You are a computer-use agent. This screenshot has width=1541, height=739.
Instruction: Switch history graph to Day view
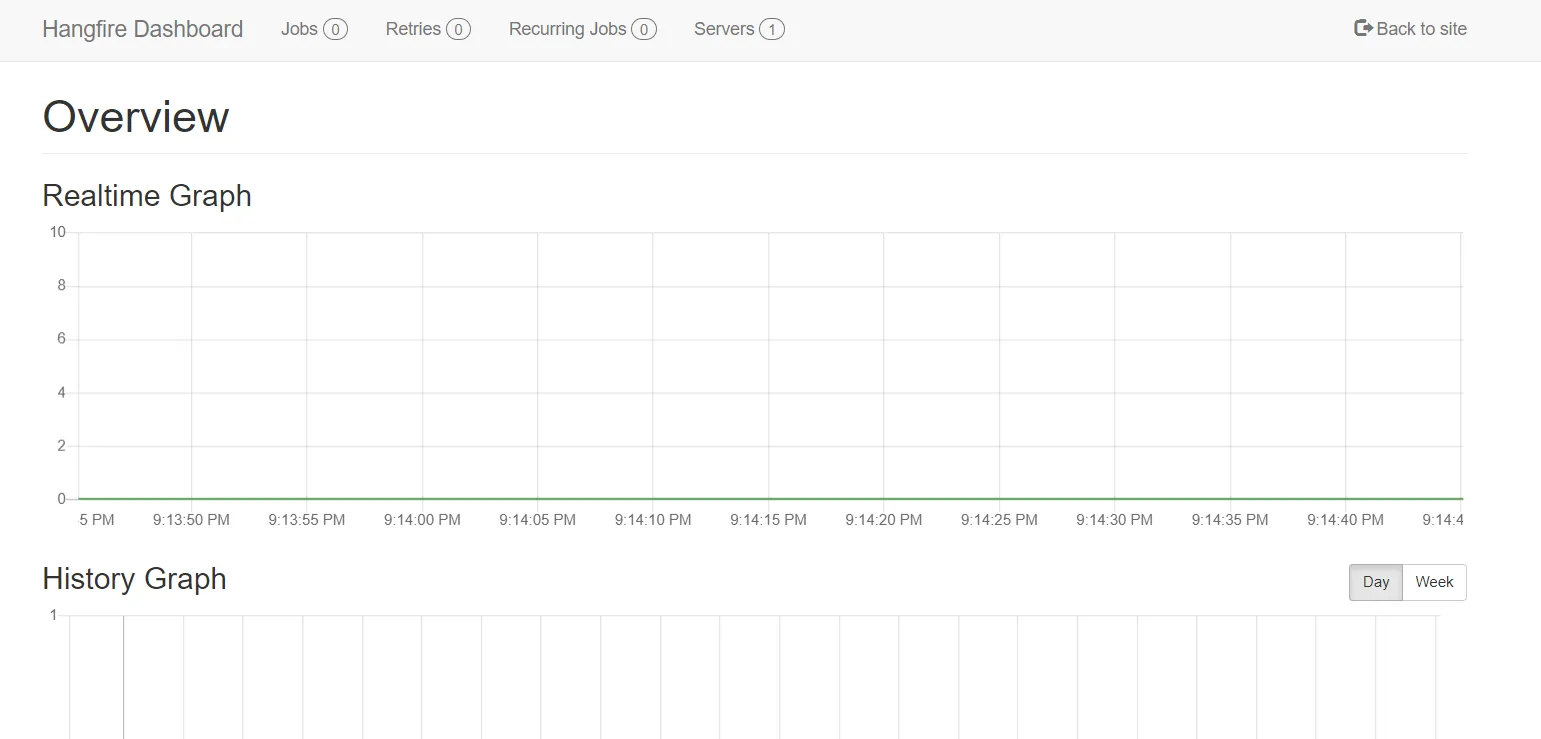point(1376,582)
